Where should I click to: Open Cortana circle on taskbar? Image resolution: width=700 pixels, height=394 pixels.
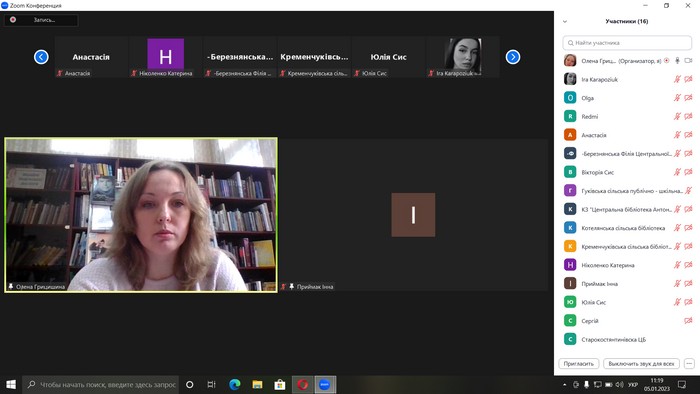[x=189, y=385]
